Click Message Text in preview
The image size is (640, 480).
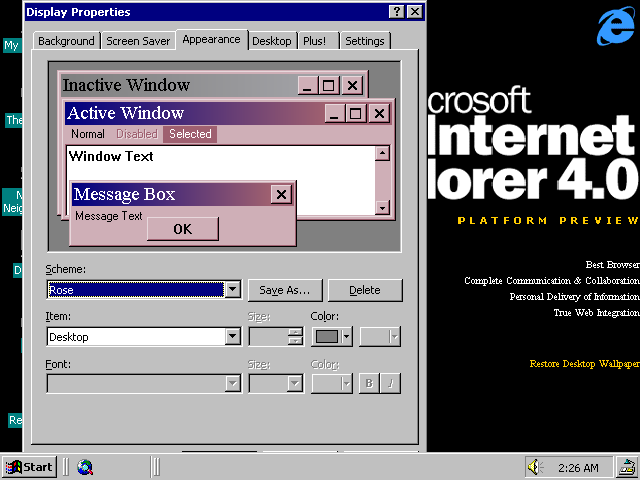pos(109,216)
